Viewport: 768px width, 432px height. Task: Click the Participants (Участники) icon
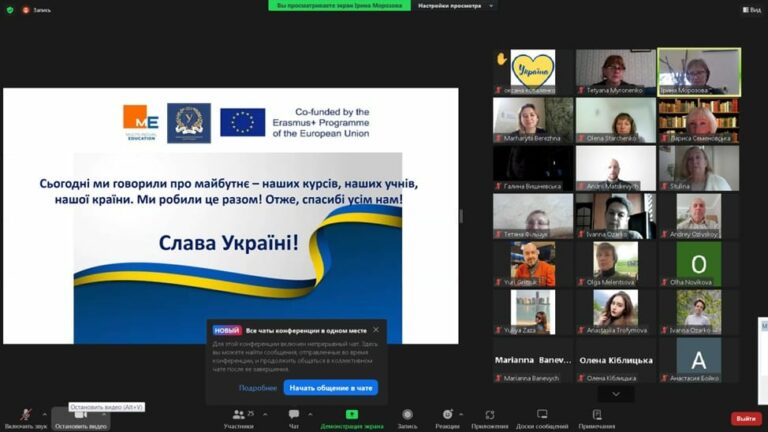pyautogui.click(x=239, y=415)
